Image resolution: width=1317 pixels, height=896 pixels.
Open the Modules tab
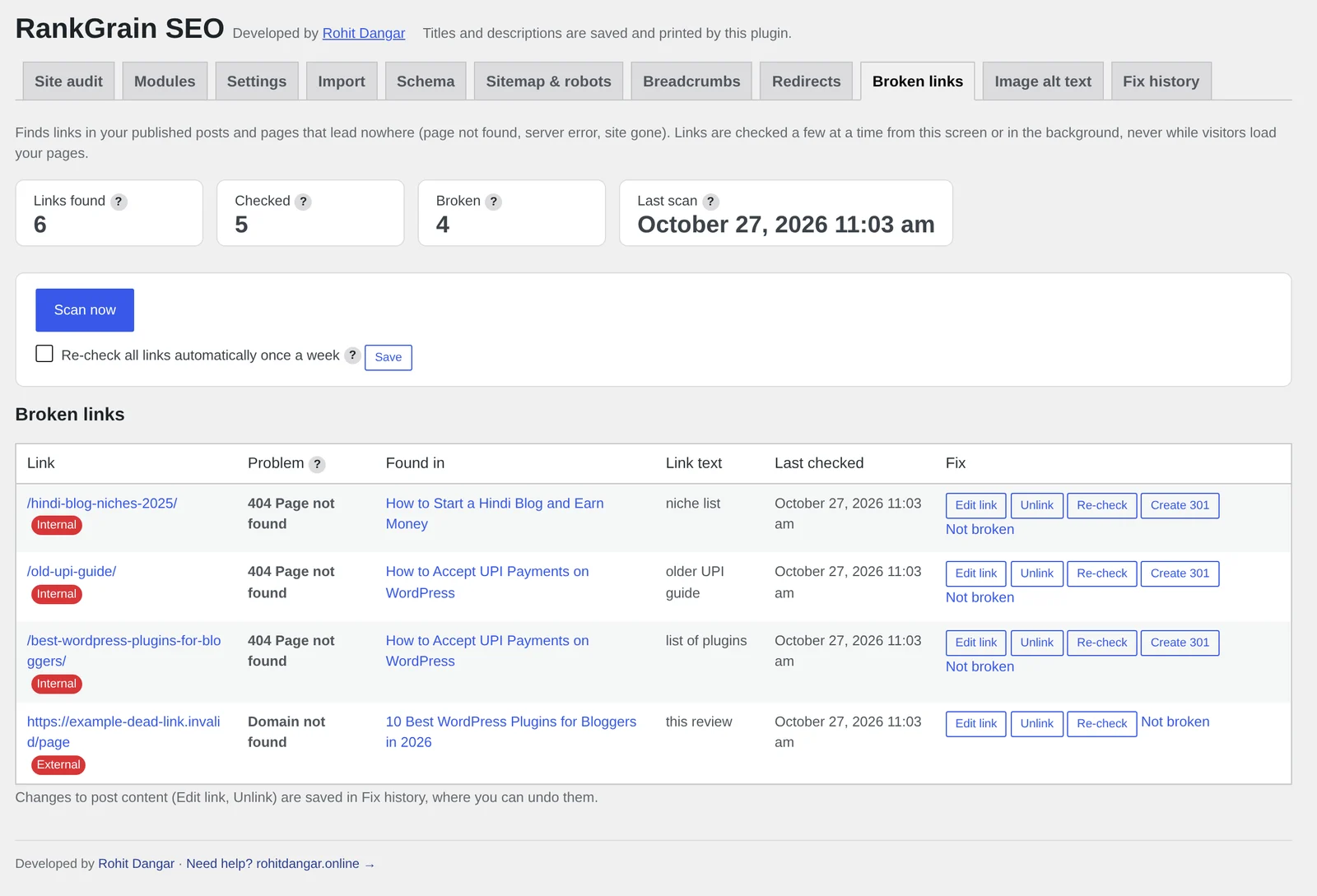(165, 81)
